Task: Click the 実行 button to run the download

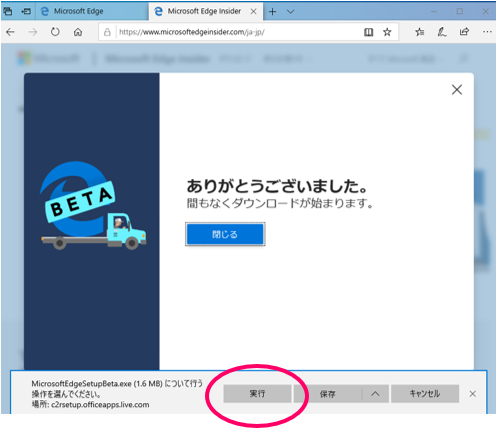Action: (x=257, y=394)
